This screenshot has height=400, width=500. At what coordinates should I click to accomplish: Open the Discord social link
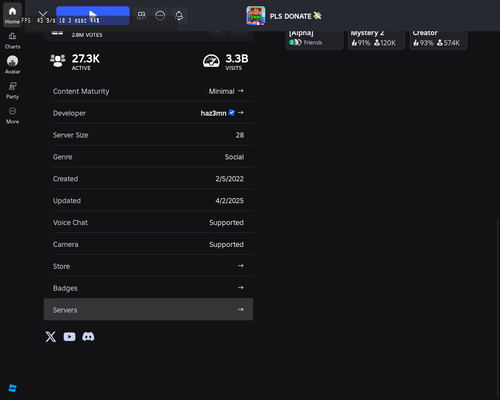pos(88,337)
